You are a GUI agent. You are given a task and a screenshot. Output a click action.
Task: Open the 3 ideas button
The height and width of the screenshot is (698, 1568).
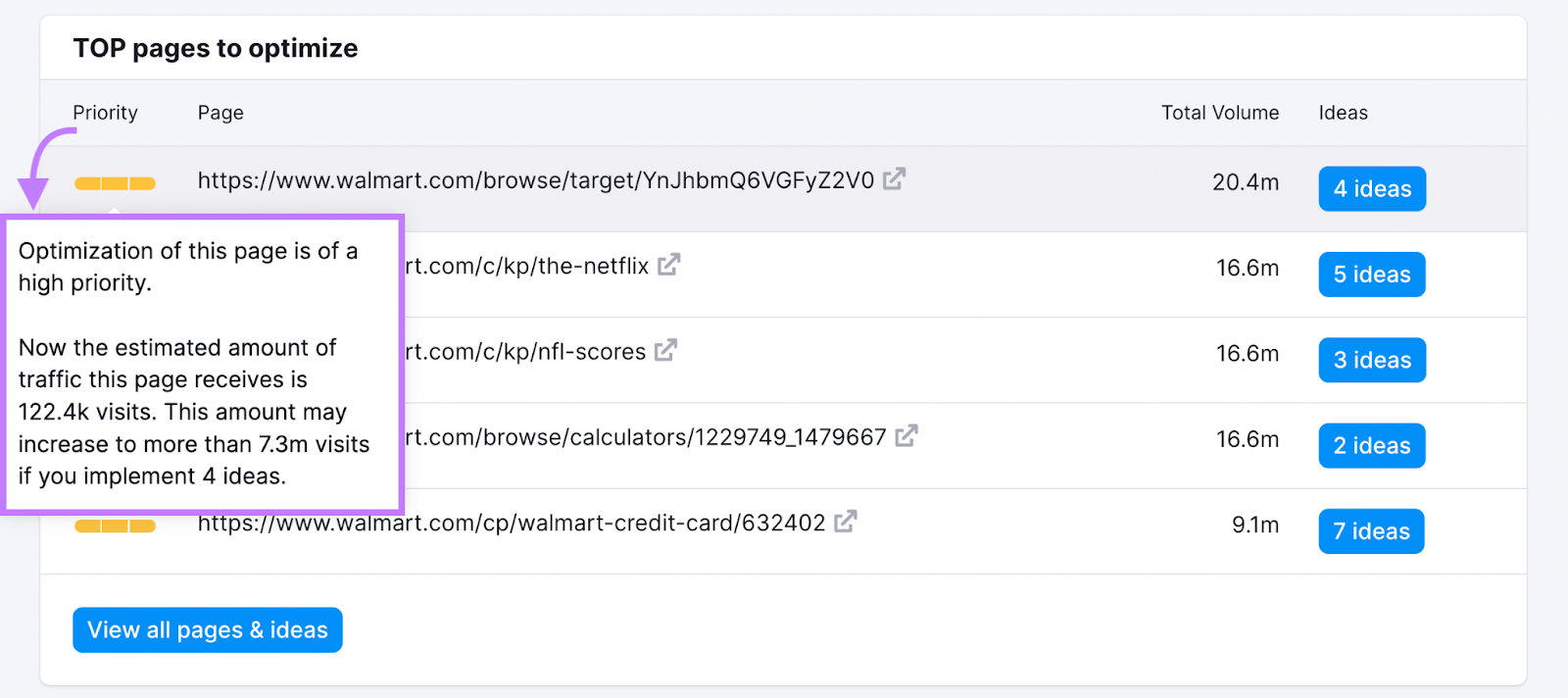1372,360
